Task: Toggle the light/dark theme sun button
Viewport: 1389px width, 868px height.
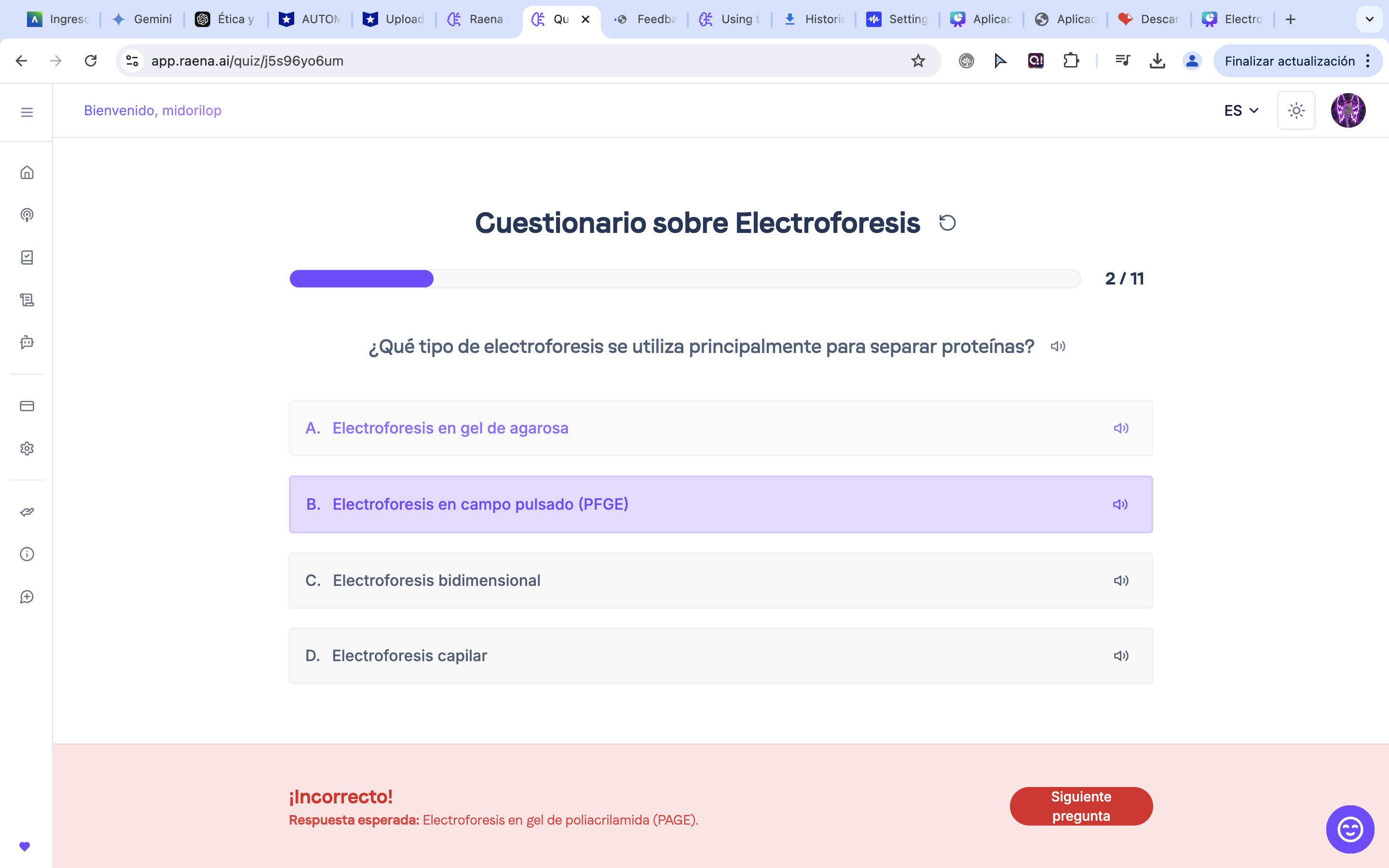Action: [x=1295, y=110]
